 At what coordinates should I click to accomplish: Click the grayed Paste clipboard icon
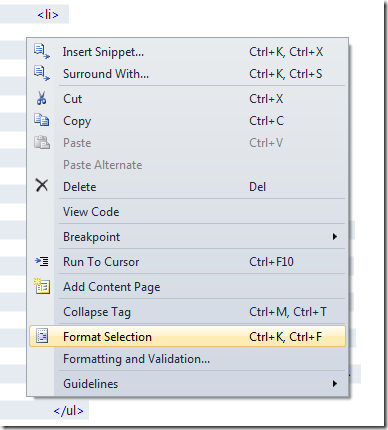coord(42,142)
